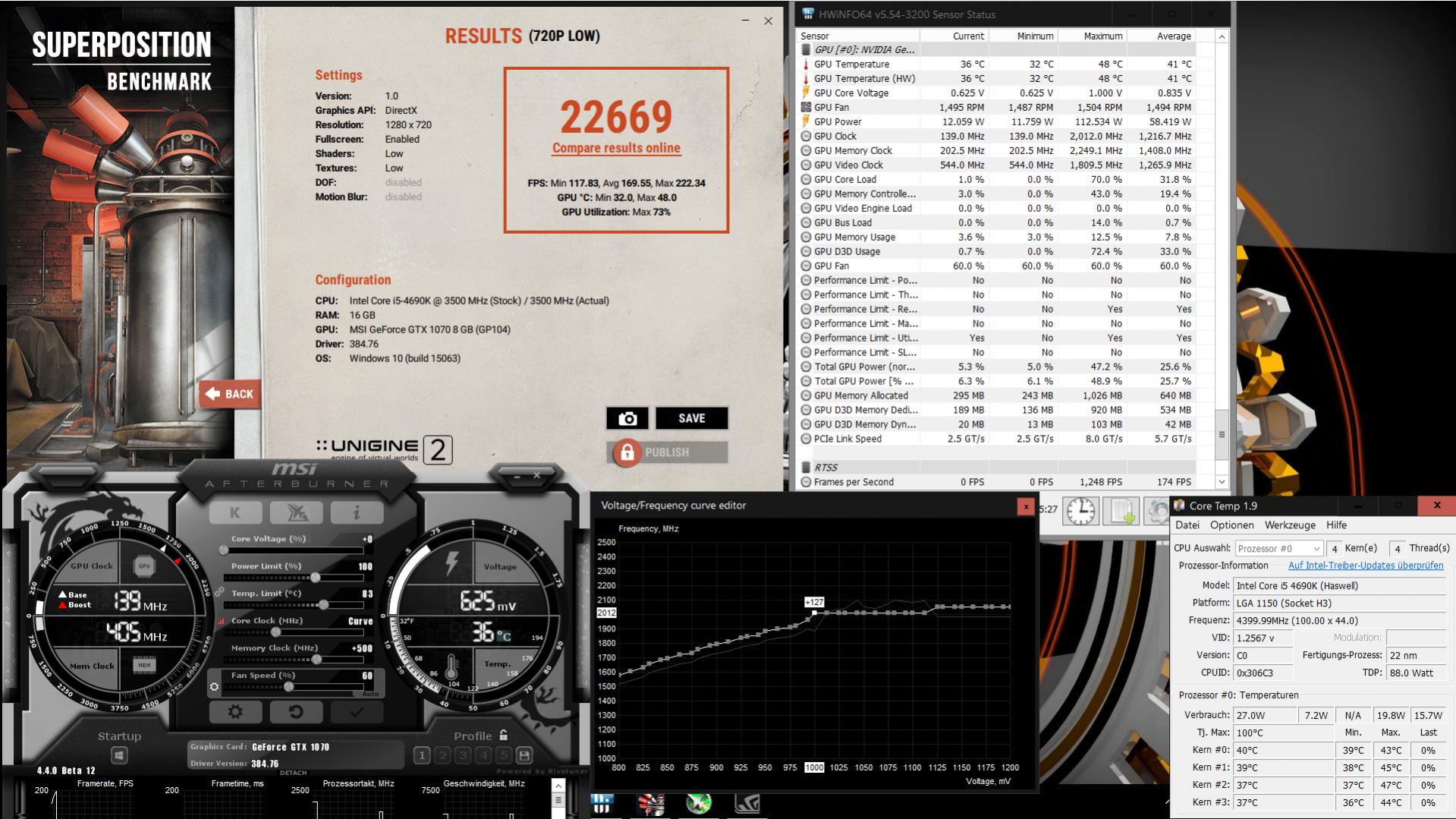Viewport: 1456px width, 819px height.
Task: Select Afterburner profile slot 1
Action: pyautogui.click(x=423, y=755)
